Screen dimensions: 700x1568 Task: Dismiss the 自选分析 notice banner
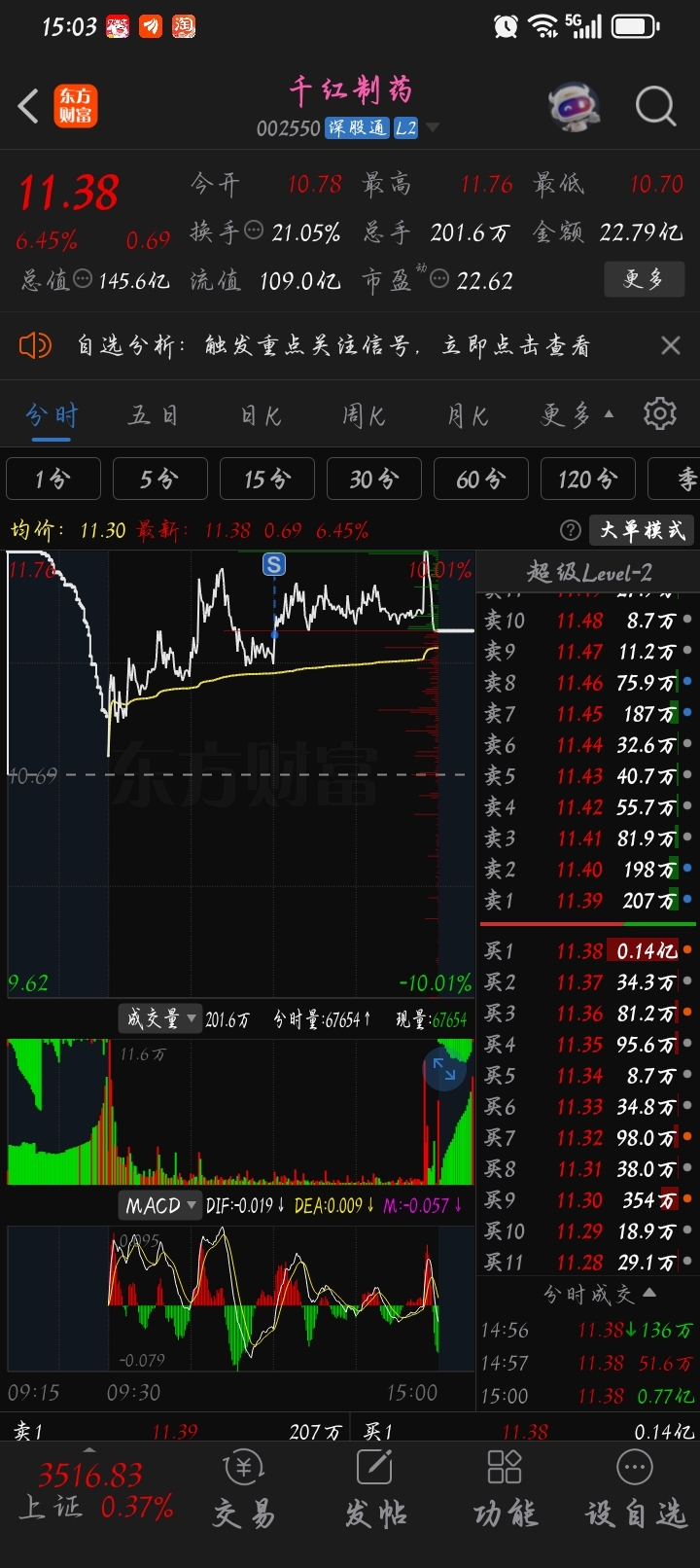coord(671,345)
